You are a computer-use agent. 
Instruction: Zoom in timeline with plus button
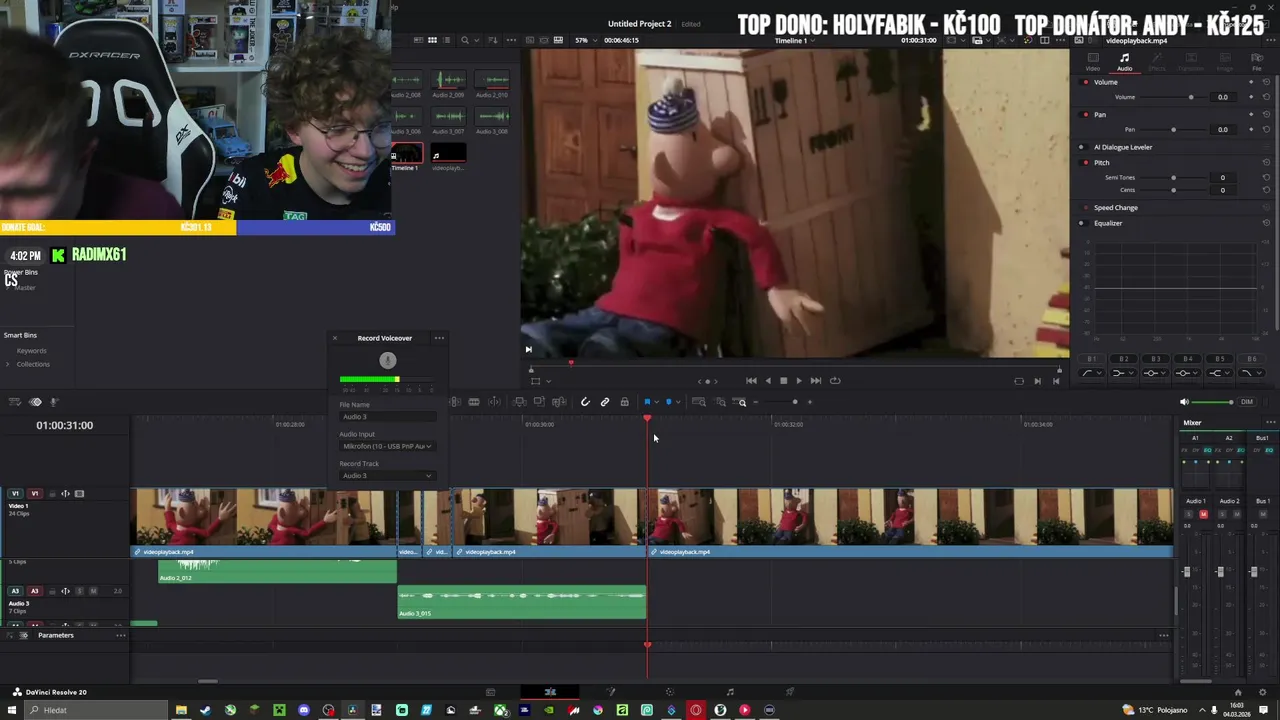point(810,402)
